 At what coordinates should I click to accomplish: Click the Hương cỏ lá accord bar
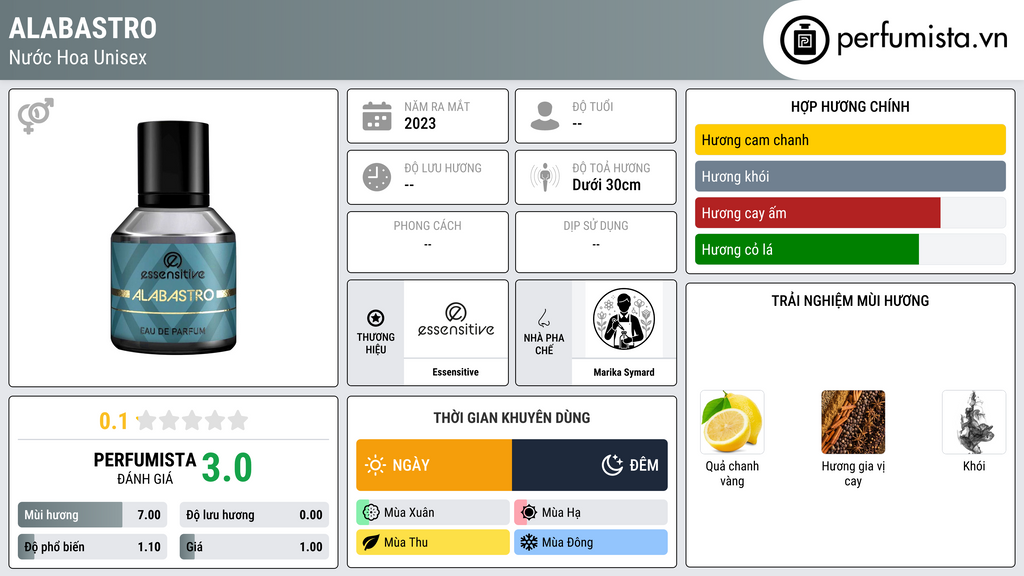click(x=850, y=249)
